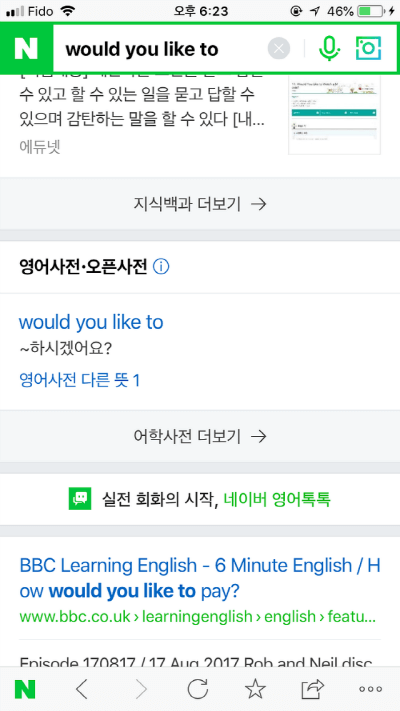Clear the search text with X button
This screenshot has height=711, width=400.
(278, 49)
